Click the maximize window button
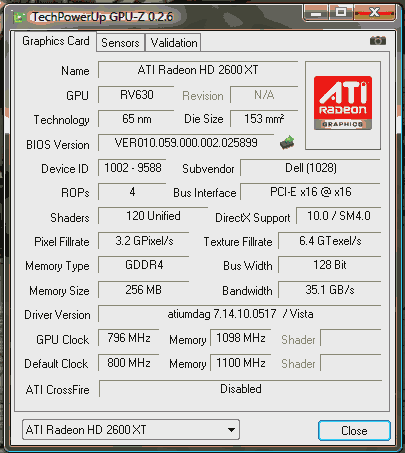Viewport: 405px width, 453px height. point(340,13)
